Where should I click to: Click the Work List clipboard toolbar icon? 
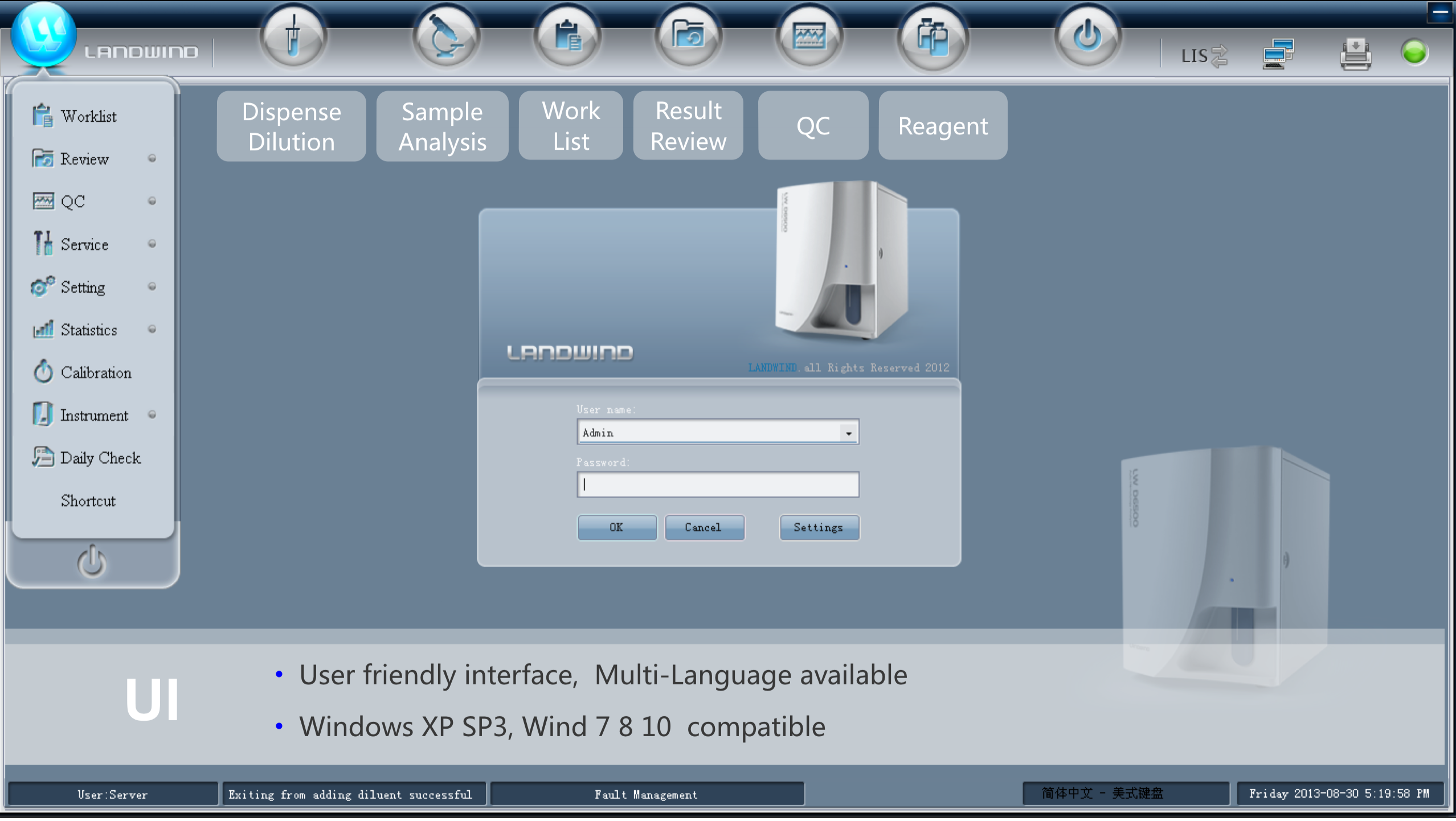[x=567, y=38]
